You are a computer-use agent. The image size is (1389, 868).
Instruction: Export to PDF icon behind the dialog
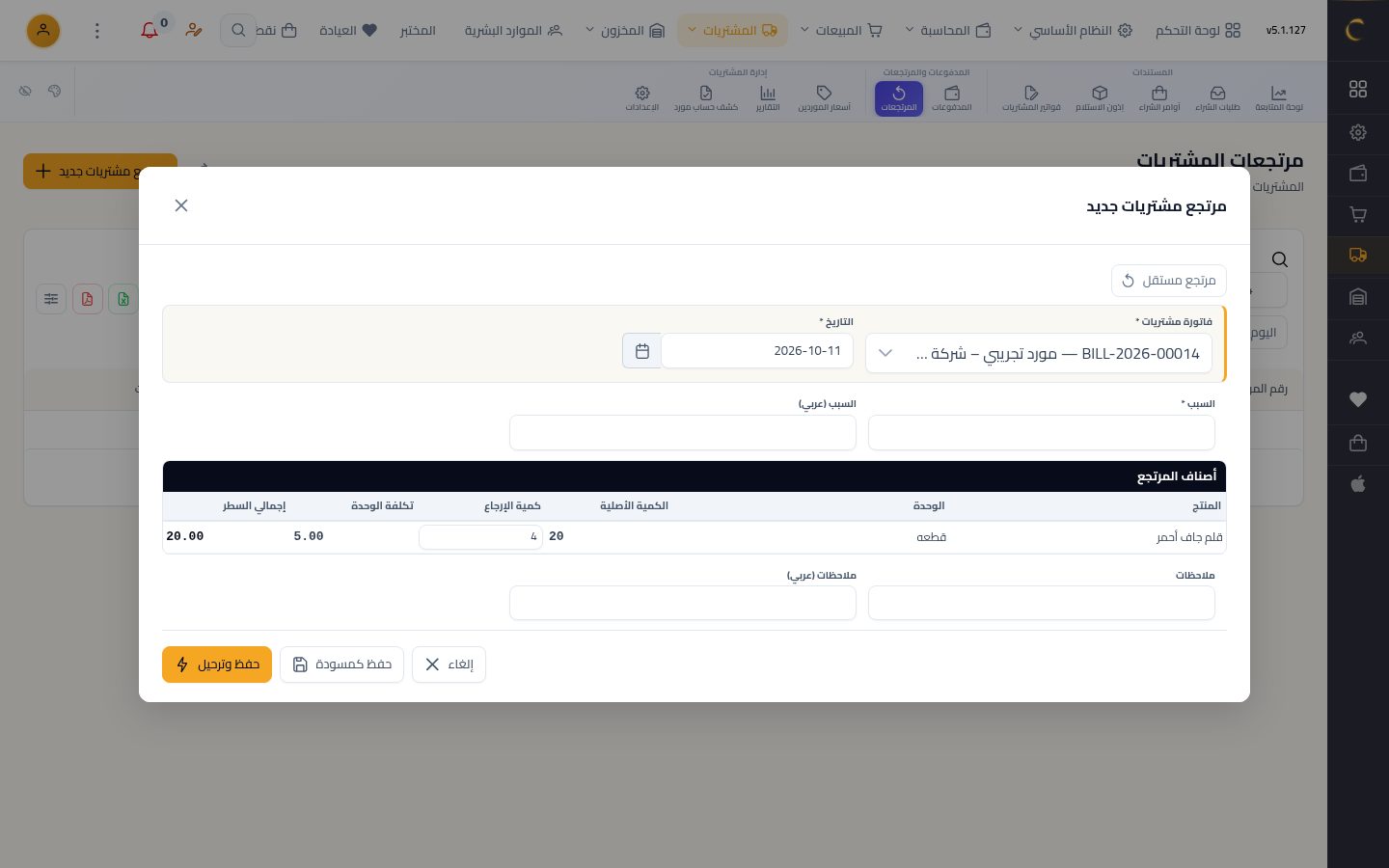tap(87, 299)
